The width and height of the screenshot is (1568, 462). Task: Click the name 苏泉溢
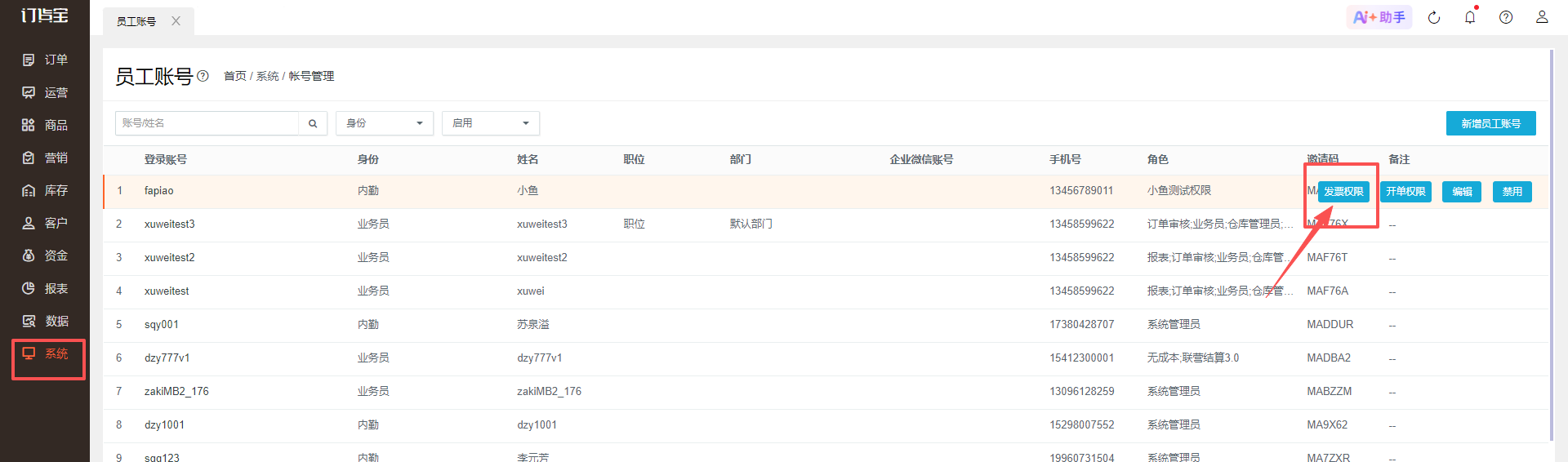533,324
